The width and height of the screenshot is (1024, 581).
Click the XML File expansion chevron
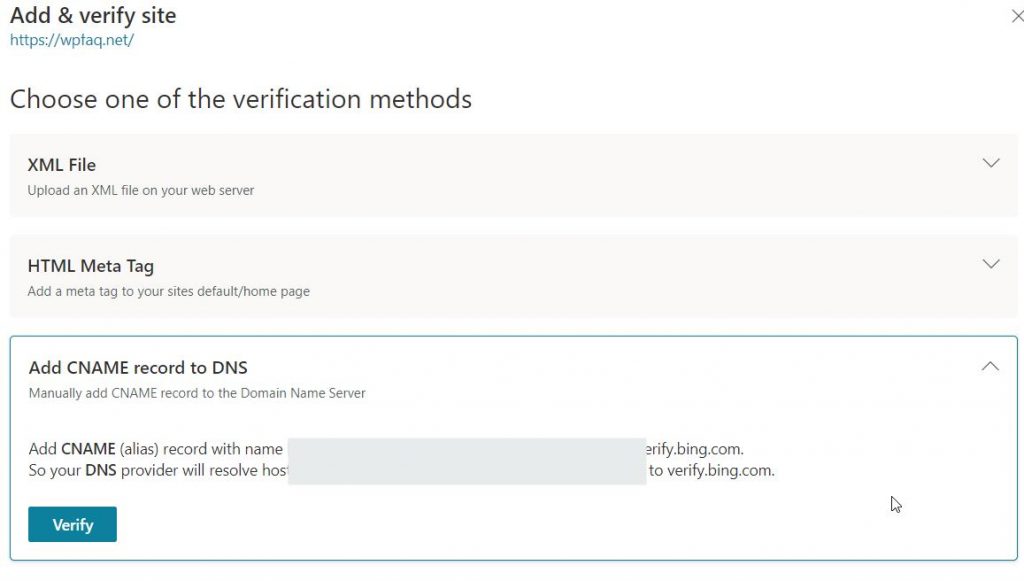point(991,162)
